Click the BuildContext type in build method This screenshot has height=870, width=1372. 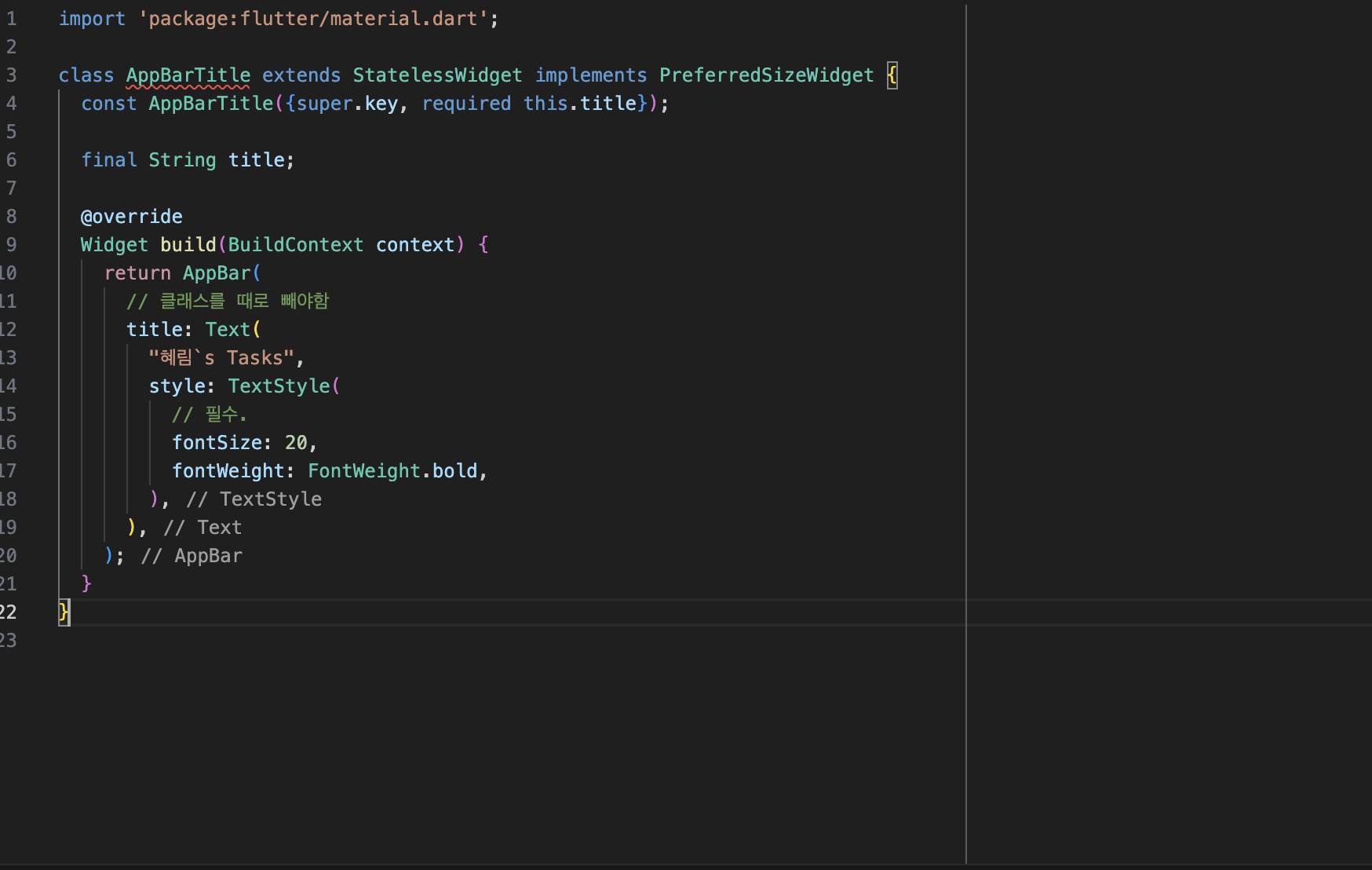pos(296,245)
